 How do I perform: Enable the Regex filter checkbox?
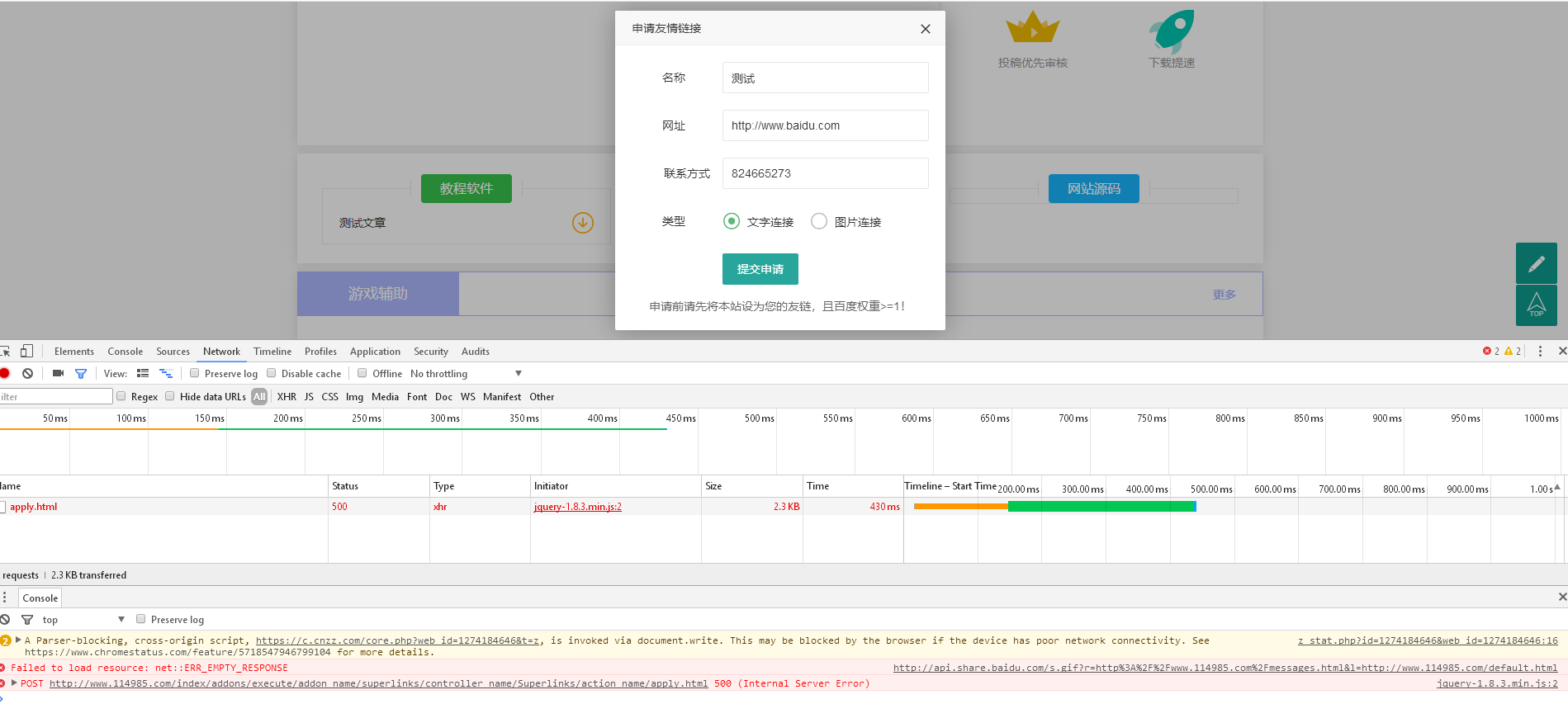pos(121,396)
